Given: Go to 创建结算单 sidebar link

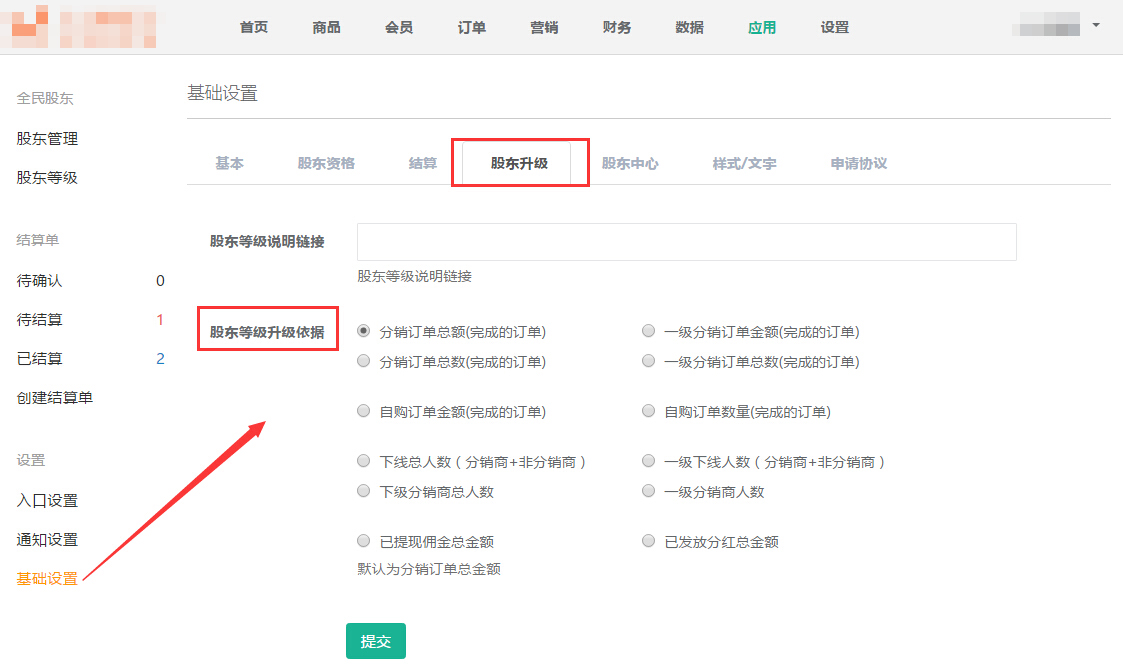Looking at the screenshot, I should tap(55, 397).
